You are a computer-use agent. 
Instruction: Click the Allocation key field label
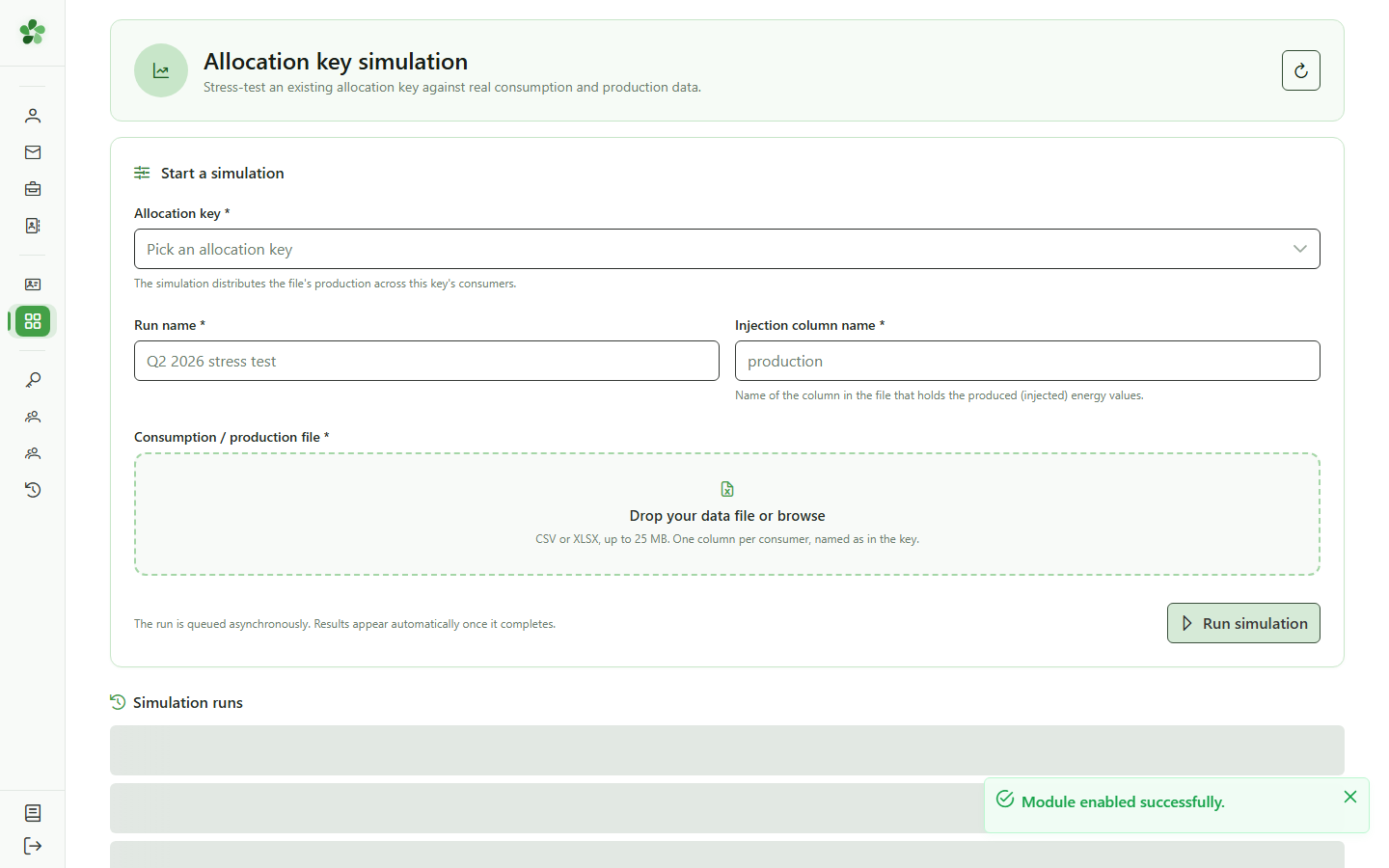[x=181, y=213]
